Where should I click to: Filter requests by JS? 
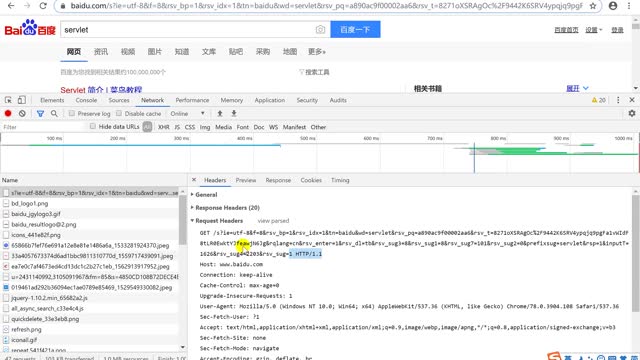coord(177,127)
